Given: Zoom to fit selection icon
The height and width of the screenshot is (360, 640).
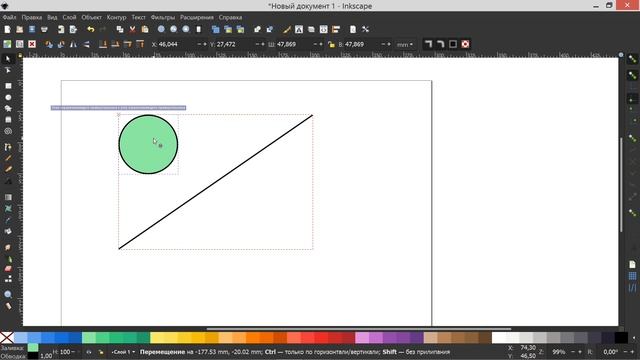Looking at the screenshot, I should tap(161, 29).
